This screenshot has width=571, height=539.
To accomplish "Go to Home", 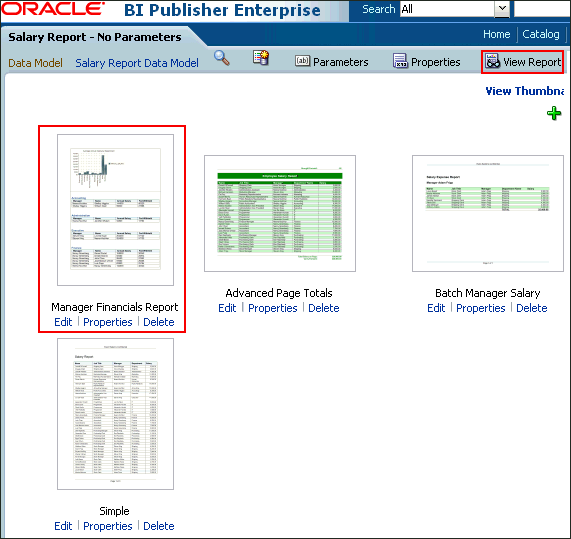I will pos(496,34).
